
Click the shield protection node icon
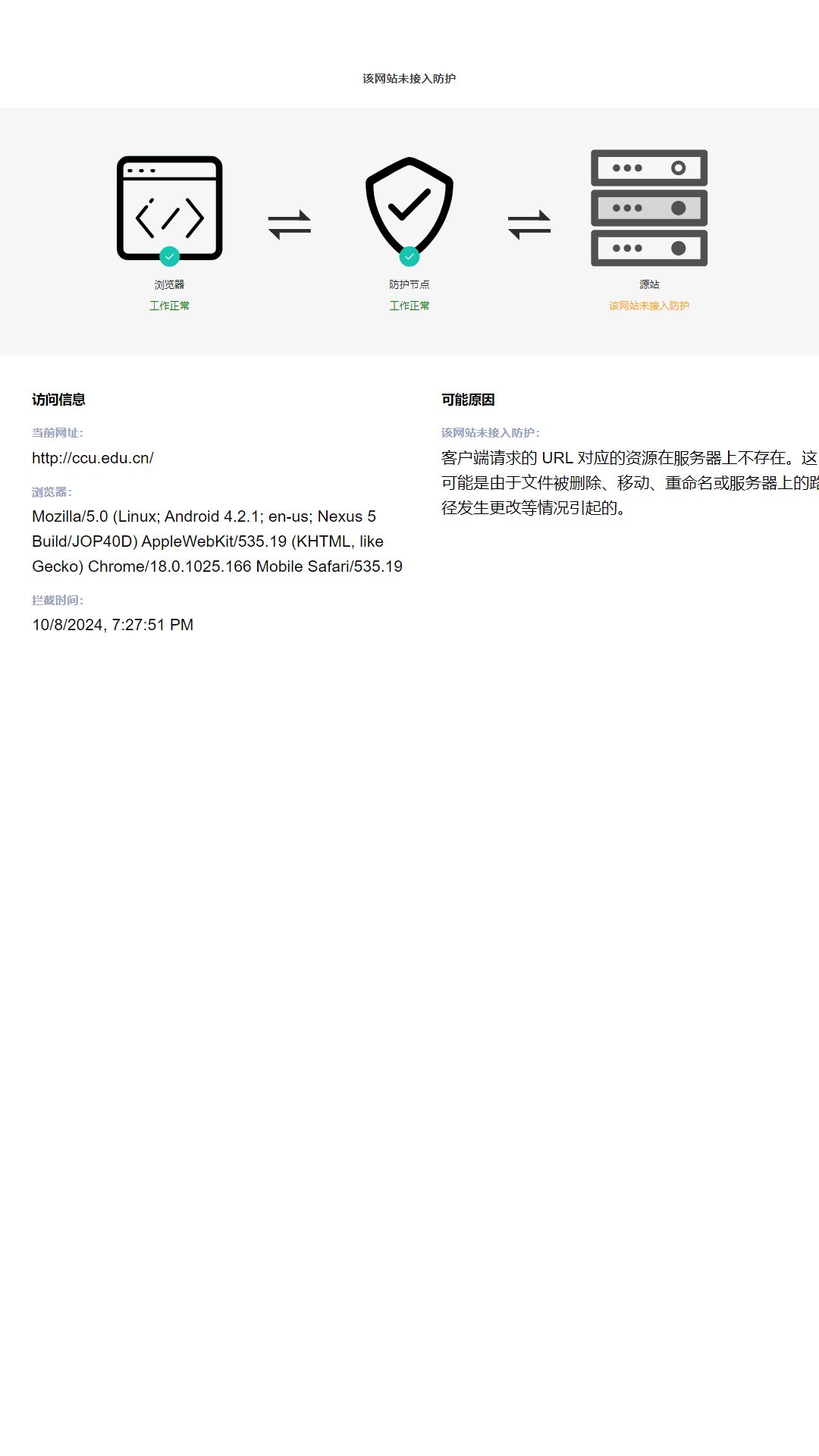coord(409,206)
